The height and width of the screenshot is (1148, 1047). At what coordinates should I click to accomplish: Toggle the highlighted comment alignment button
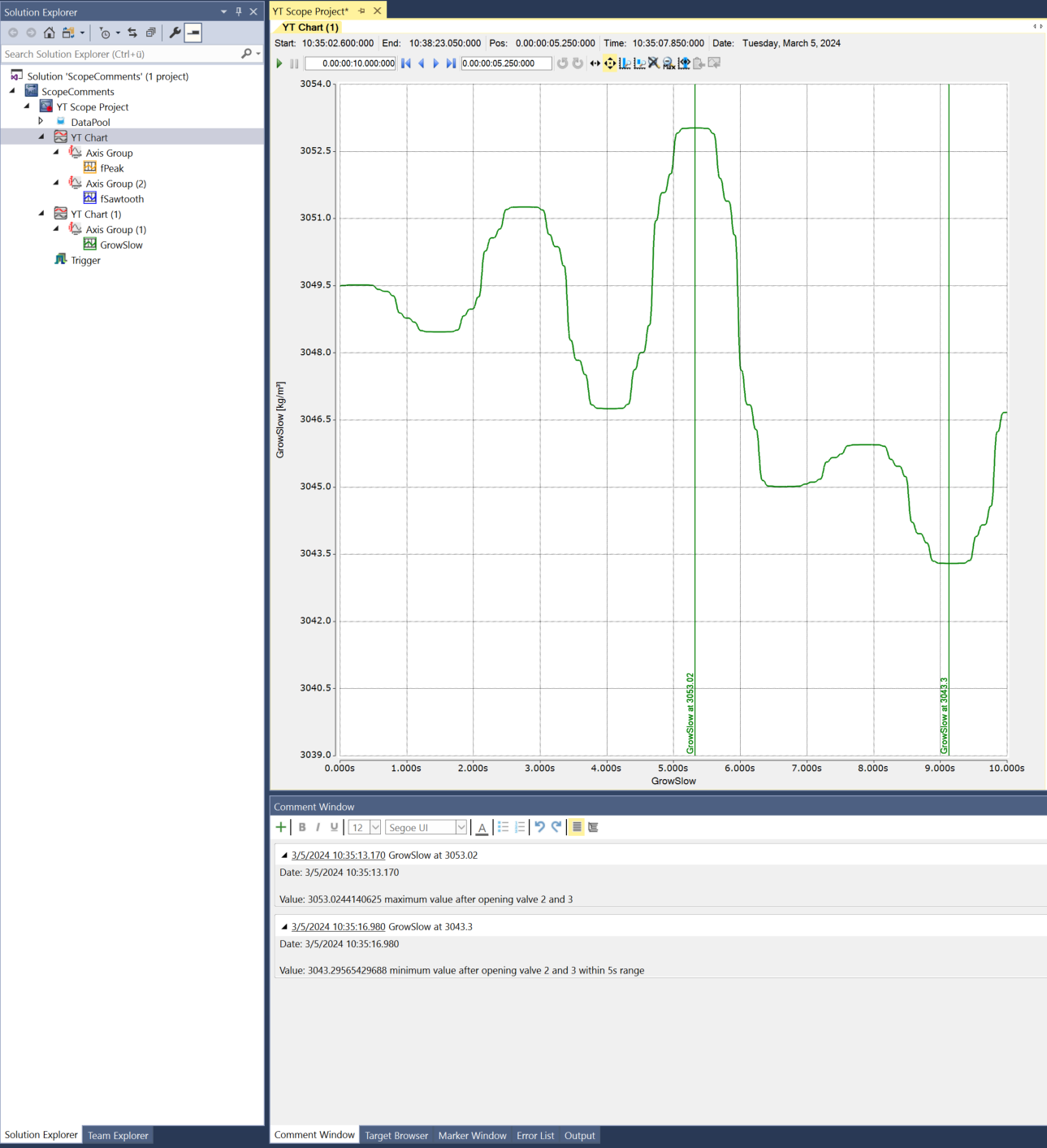pos(577,827)
